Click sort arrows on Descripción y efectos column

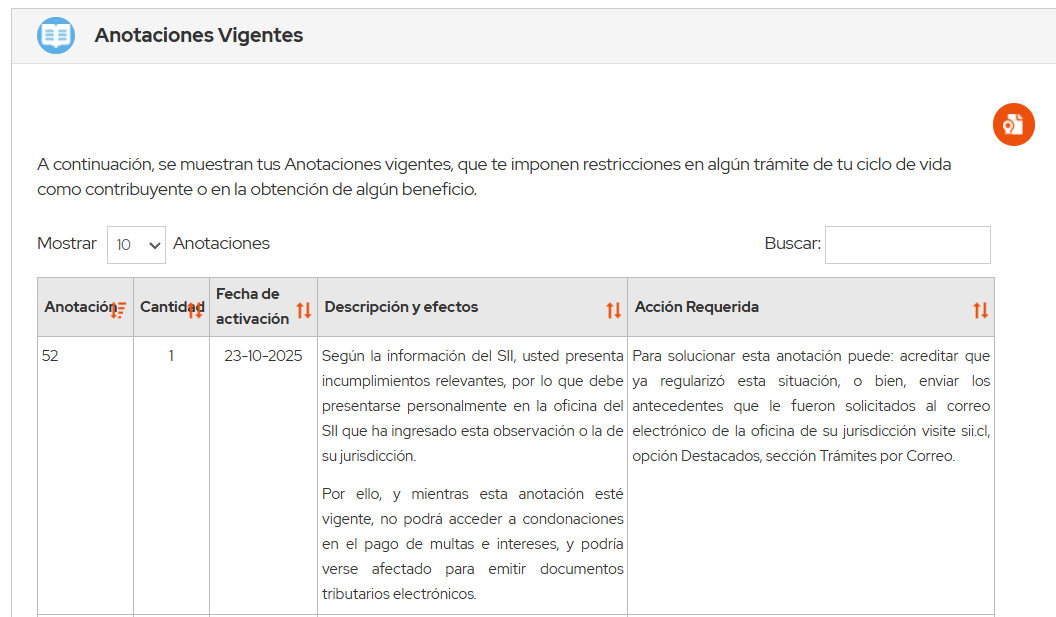pyautogui.click(x=614, y=310)
